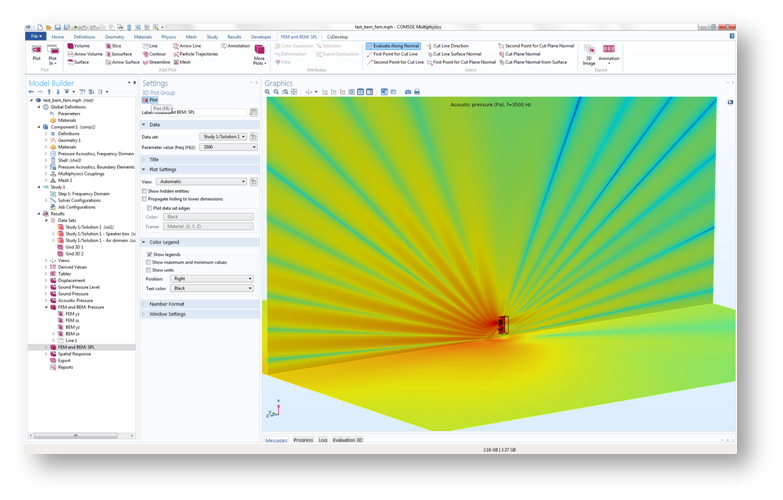Check the Show hidden entities option
The image size is (783, 500).
coord(145,191)
